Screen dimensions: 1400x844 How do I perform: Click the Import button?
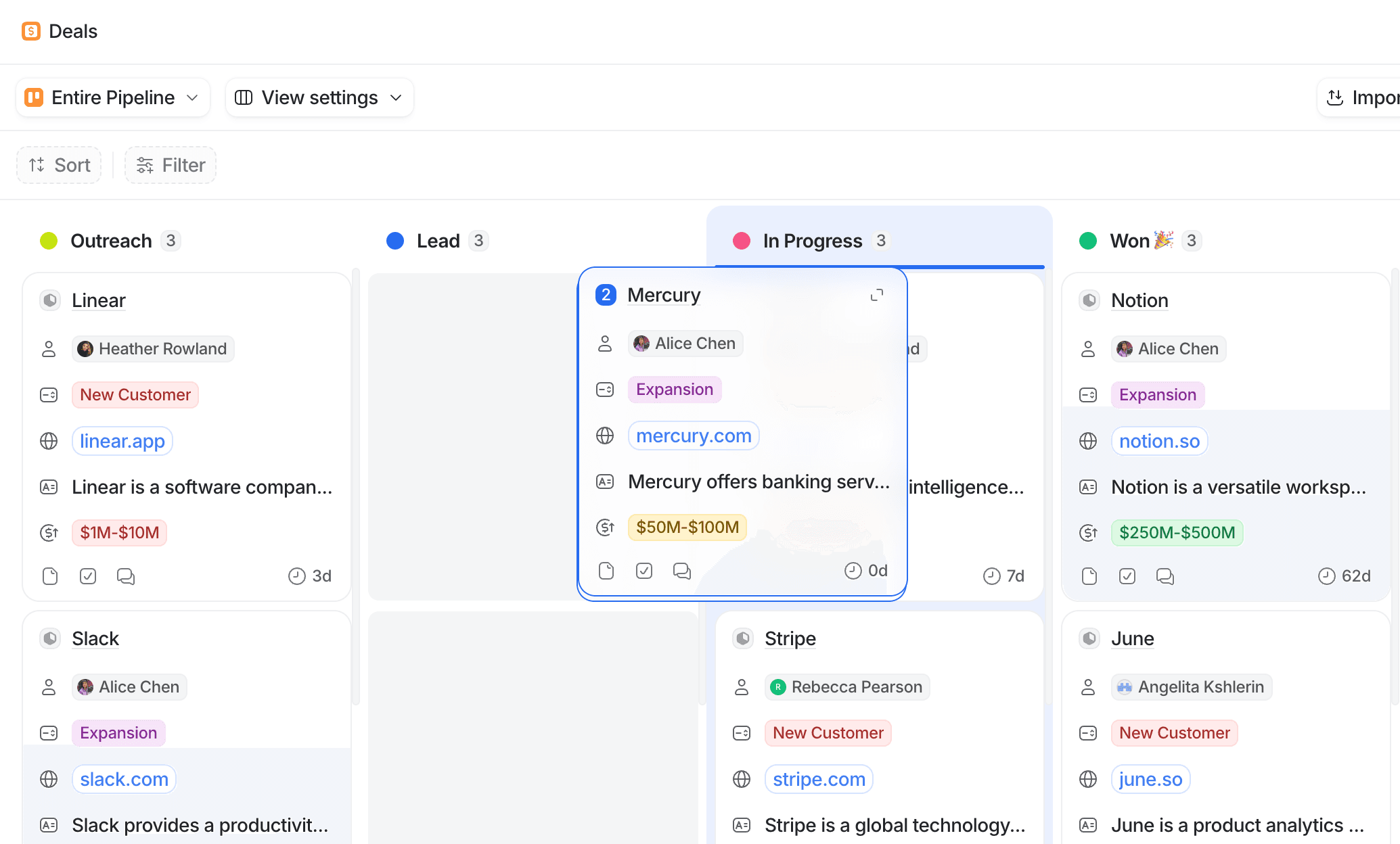pos(1359,97)
